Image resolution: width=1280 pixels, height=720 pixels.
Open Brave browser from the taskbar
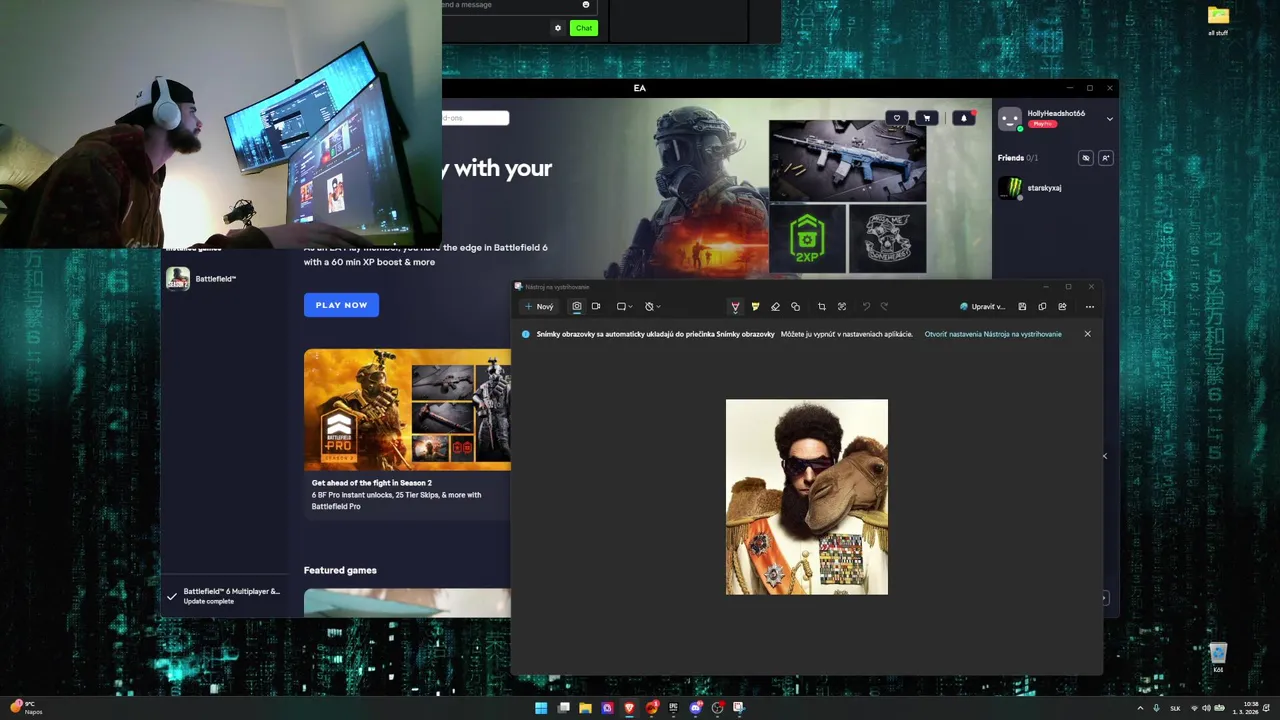pos(629,708)
